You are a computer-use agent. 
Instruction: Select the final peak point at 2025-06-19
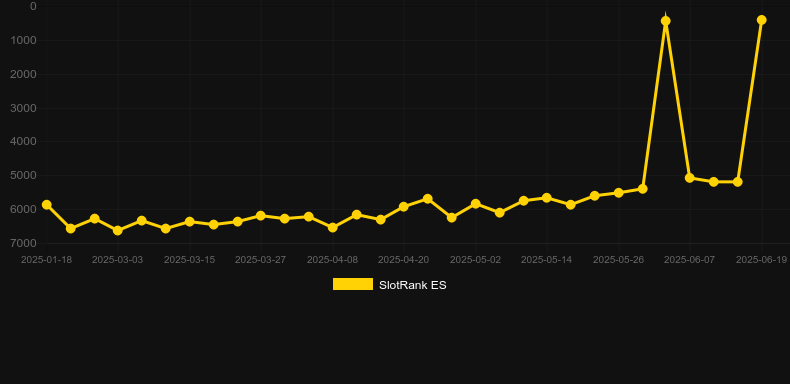[x=762, y=20]
